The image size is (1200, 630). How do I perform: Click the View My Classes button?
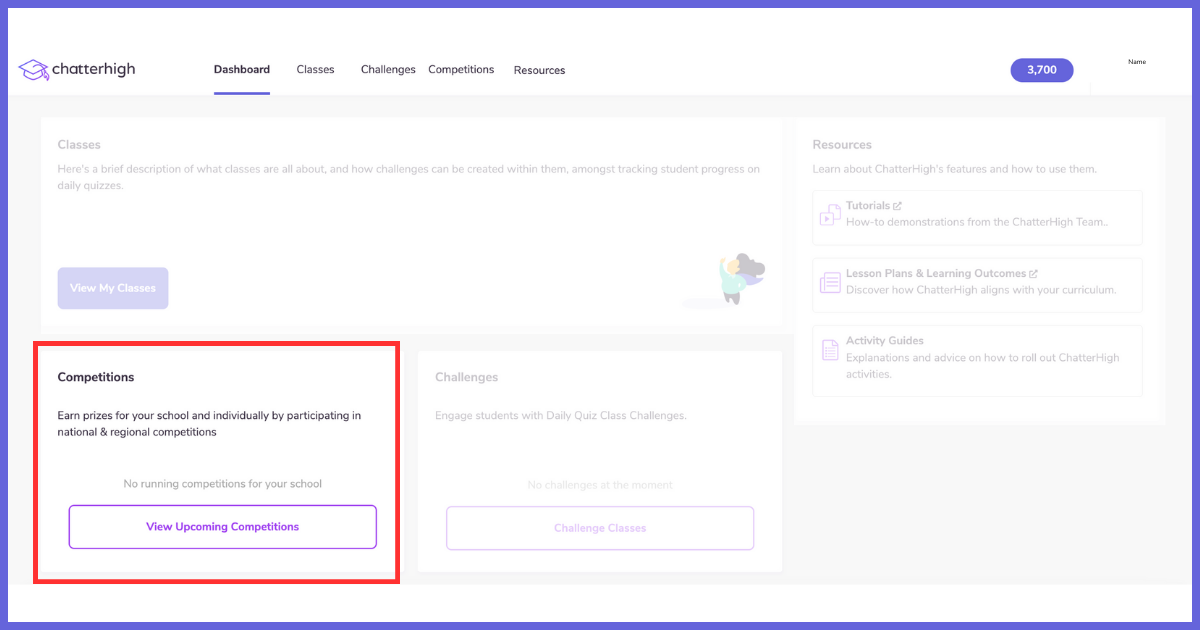[112, 287]
